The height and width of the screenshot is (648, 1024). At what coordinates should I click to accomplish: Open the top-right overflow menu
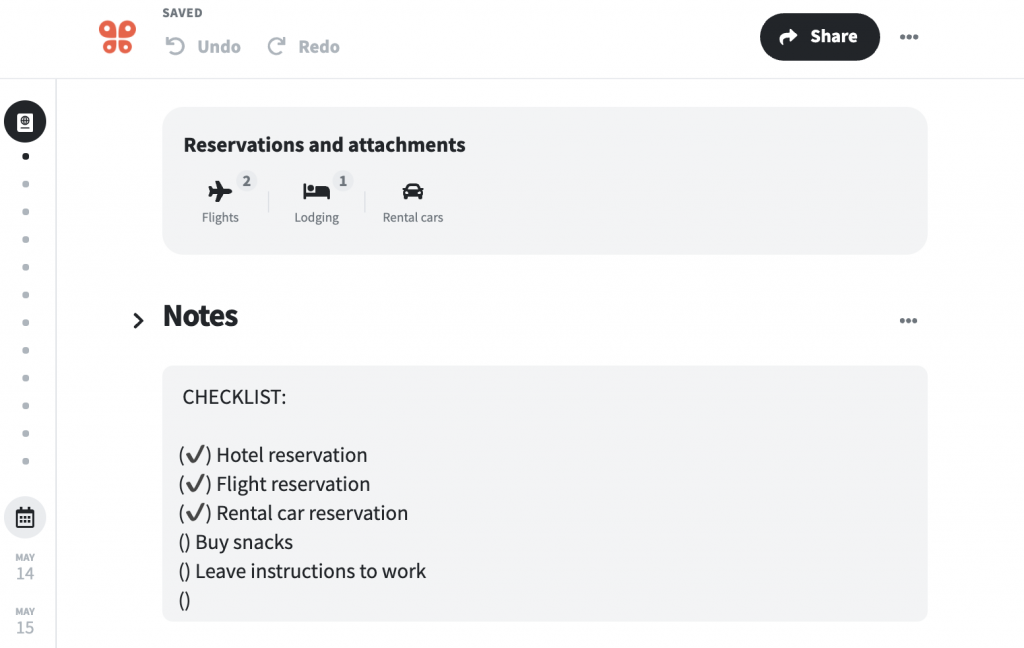pos(909,36)
